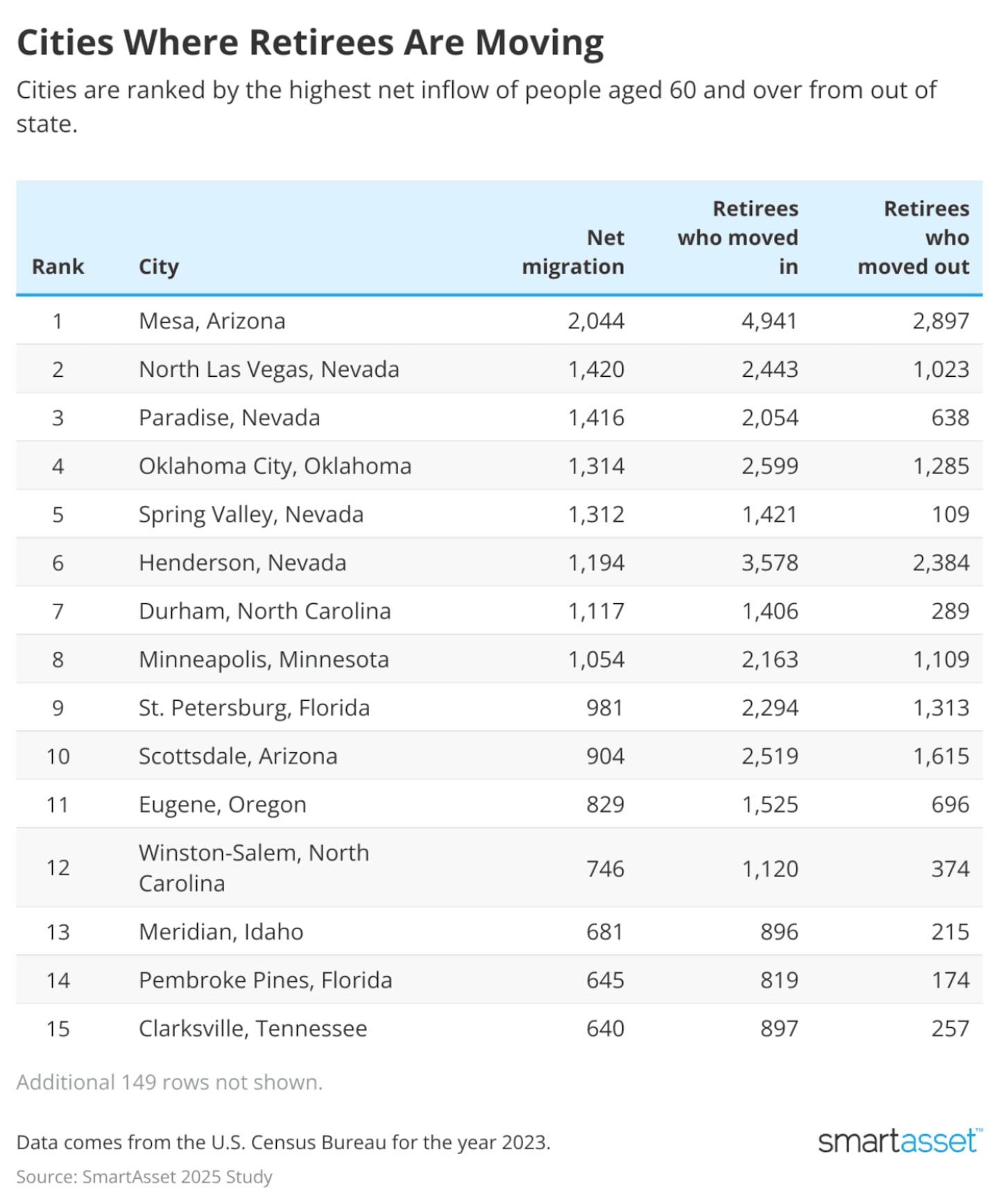Viewport: 999px width, 1204px height.
Task: Click Minneapolis, Minnesota city cell
Action: (264, 660)
